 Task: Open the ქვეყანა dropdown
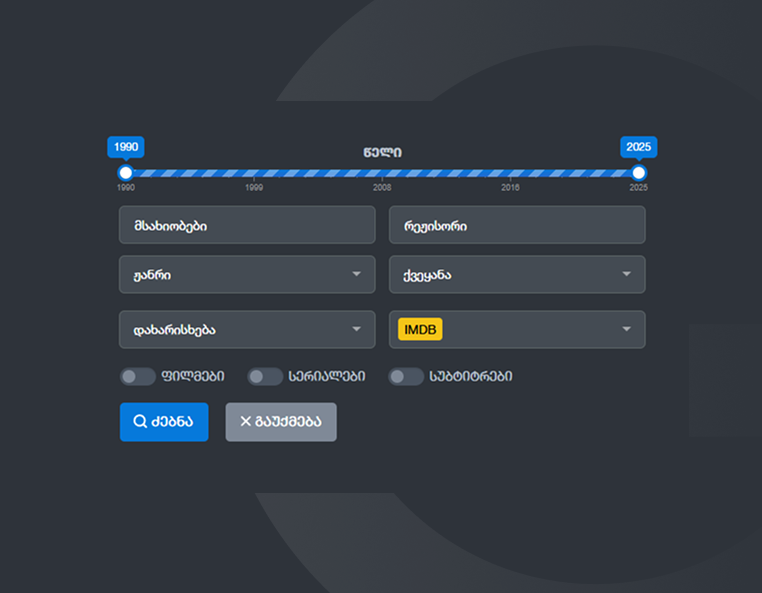516,274
